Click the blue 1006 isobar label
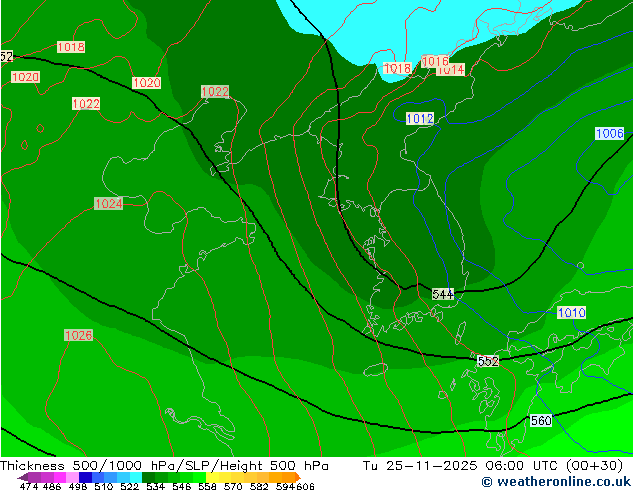 [x=610, y=133]
